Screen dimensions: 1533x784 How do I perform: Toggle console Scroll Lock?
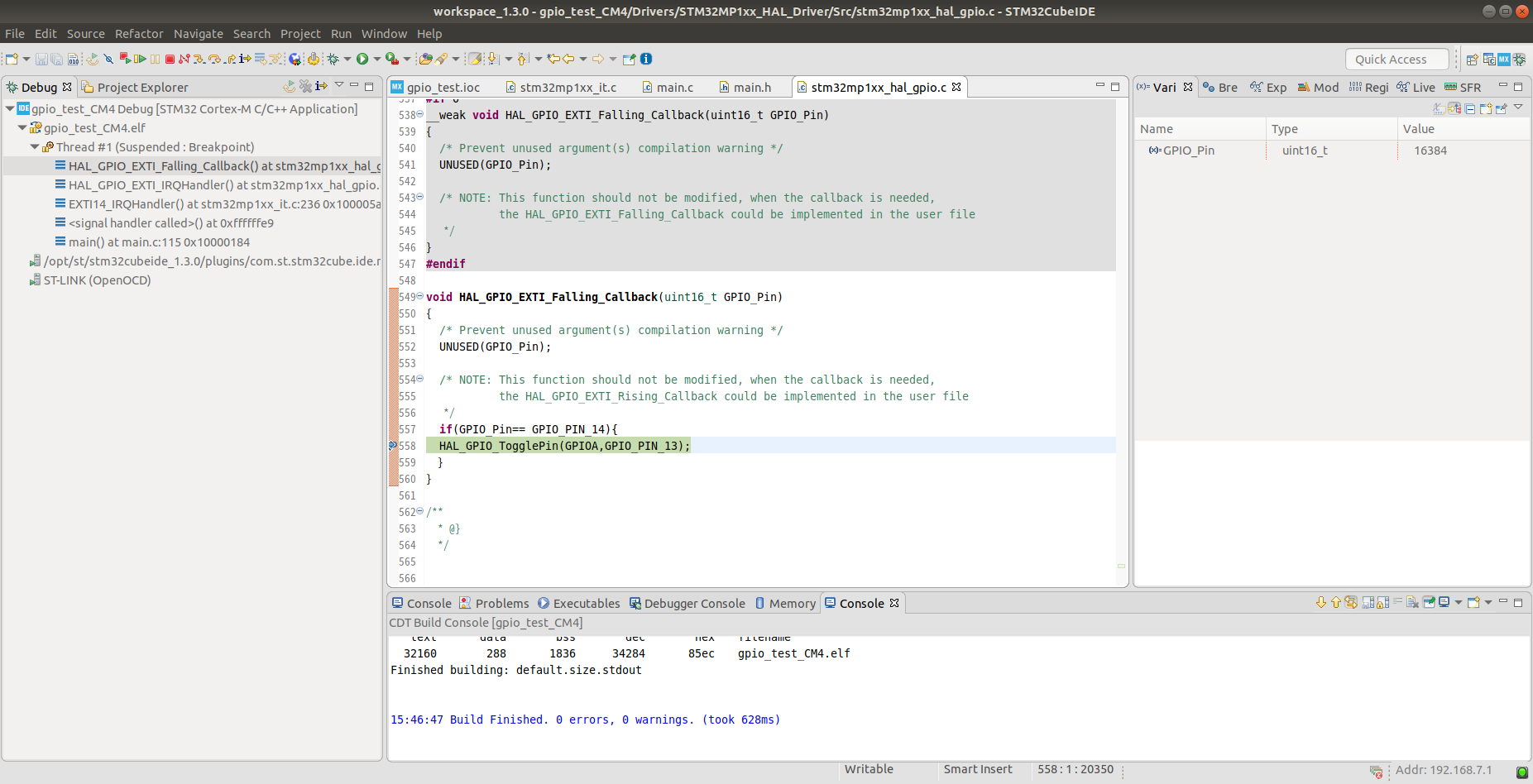1382,603
